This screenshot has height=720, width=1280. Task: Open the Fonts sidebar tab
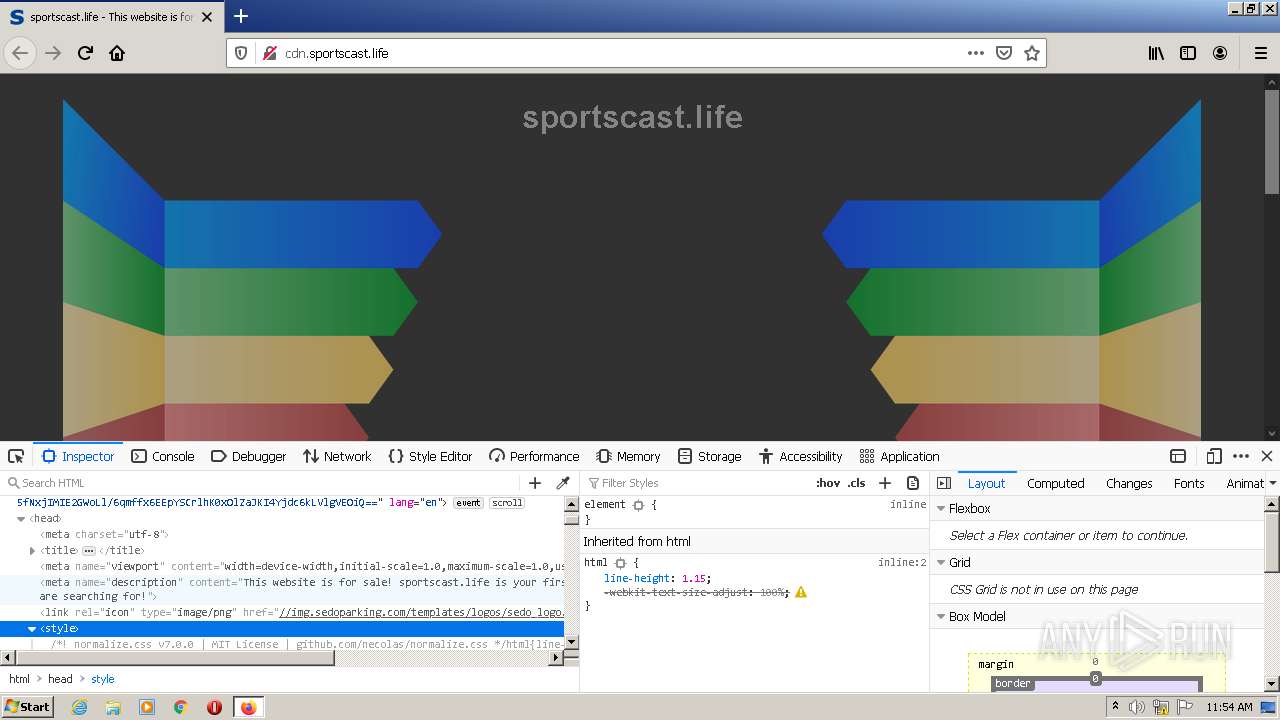(1189, 483)
